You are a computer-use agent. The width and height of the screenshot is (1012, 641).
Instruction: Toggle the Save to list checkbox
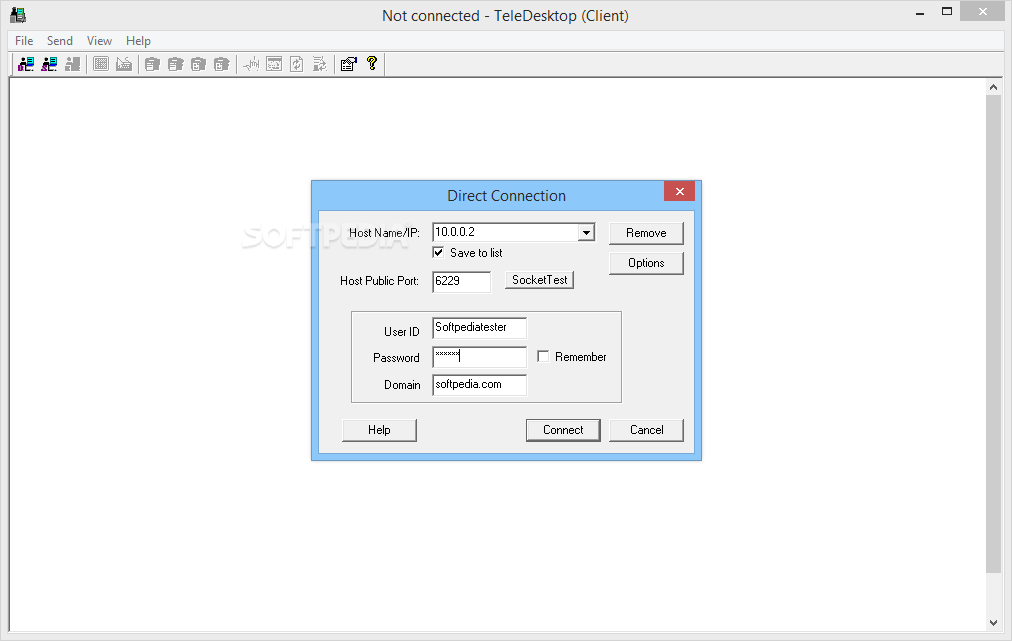[438, 252]
